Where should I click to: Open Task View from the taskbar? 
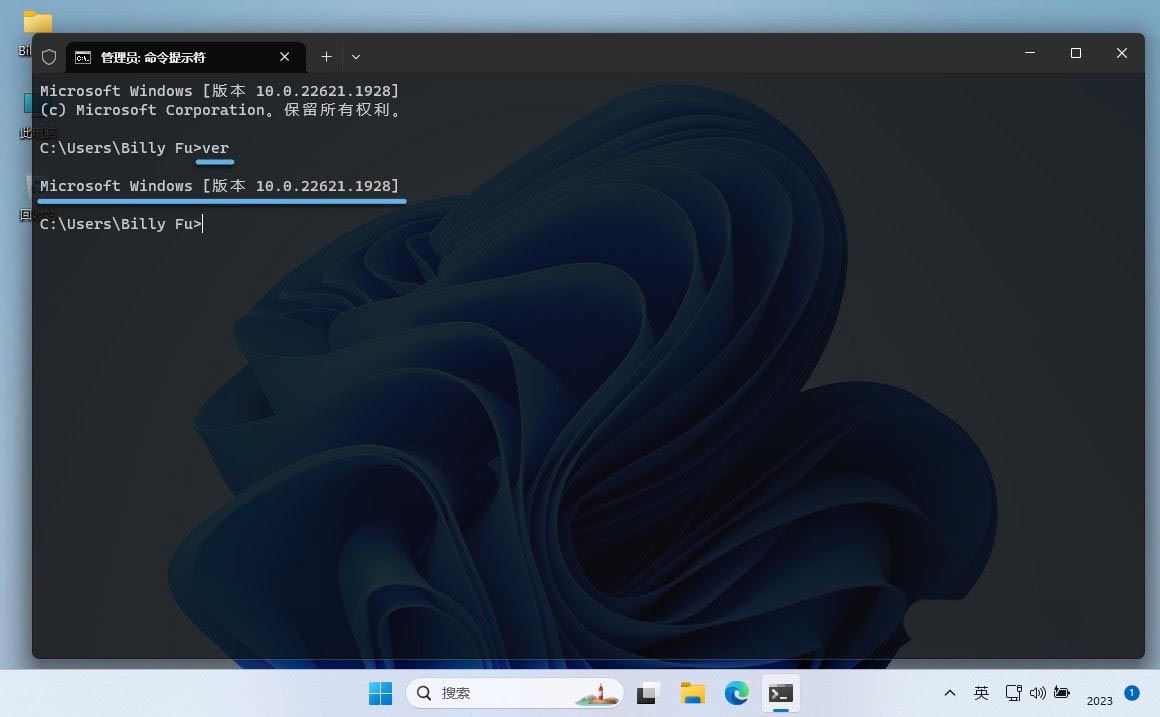pos(647,693)
